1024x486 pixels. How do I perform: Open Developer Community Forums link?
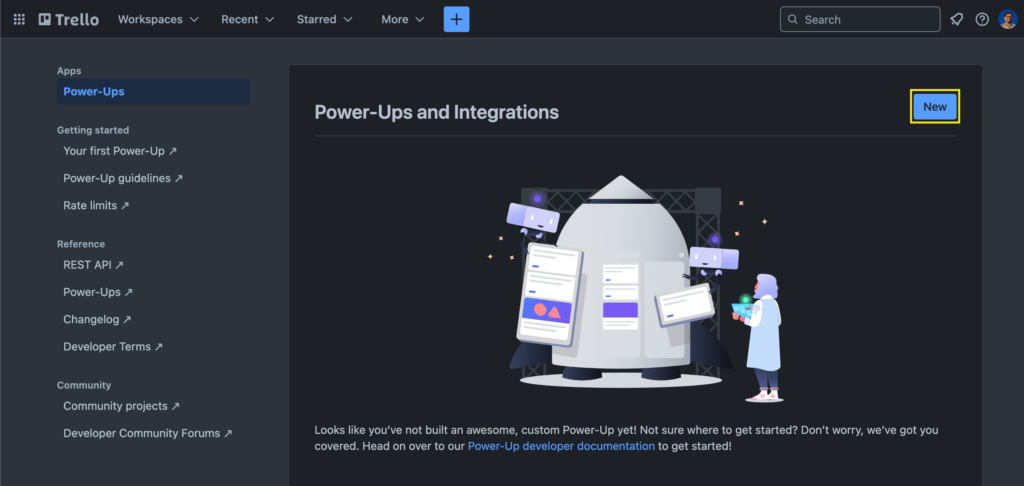148,433
